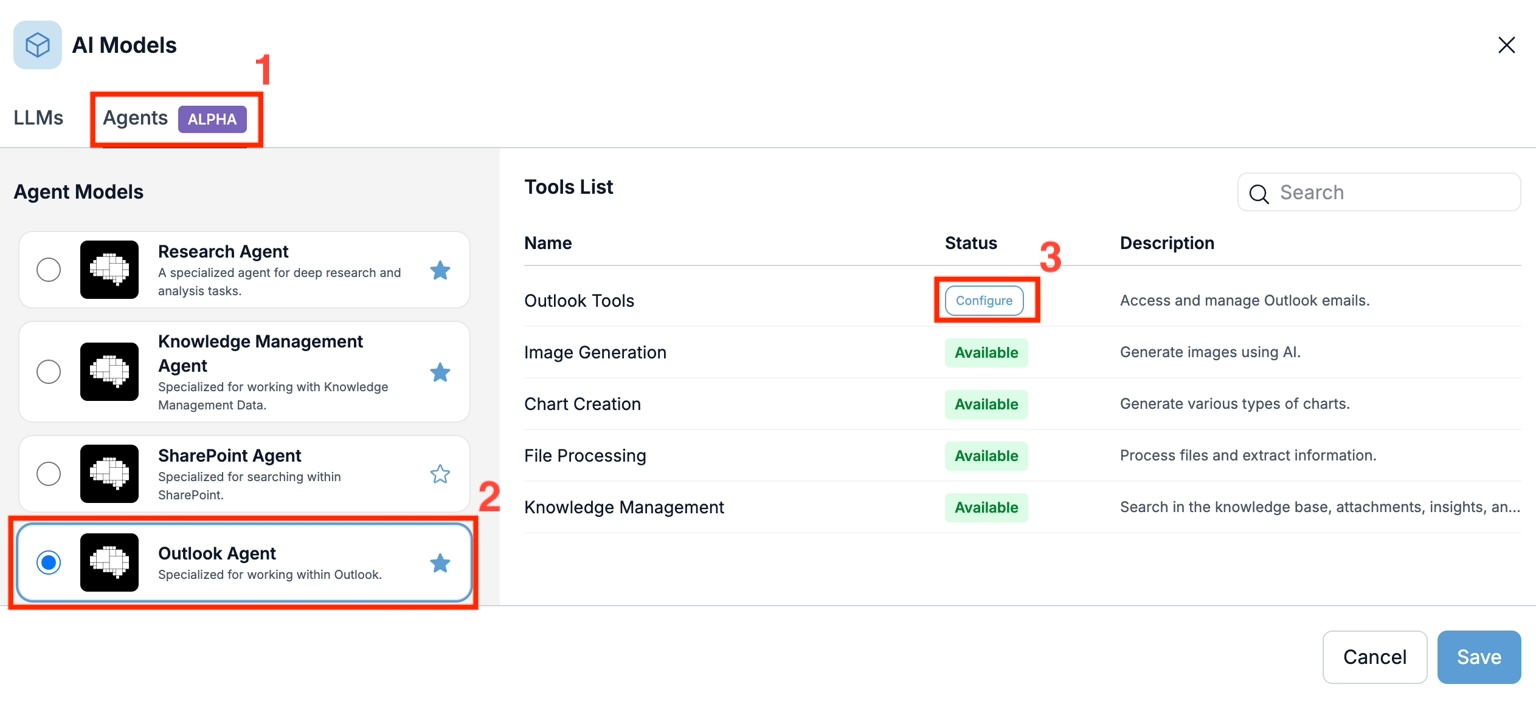Select the SharePoint Agent radio button

click(48, 474)
